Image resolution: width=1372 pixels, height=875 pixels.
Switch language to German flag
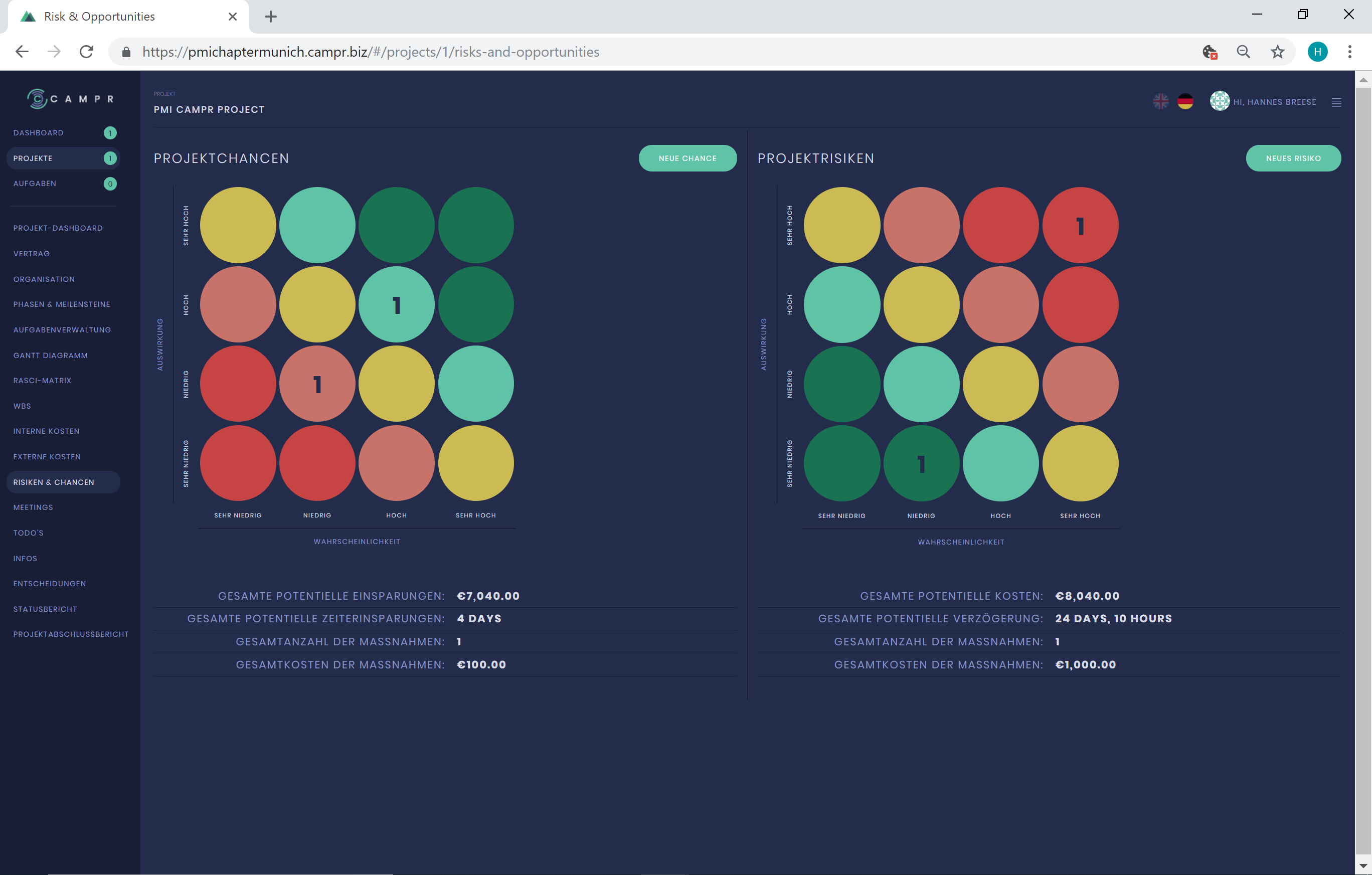coord(1185,102)
